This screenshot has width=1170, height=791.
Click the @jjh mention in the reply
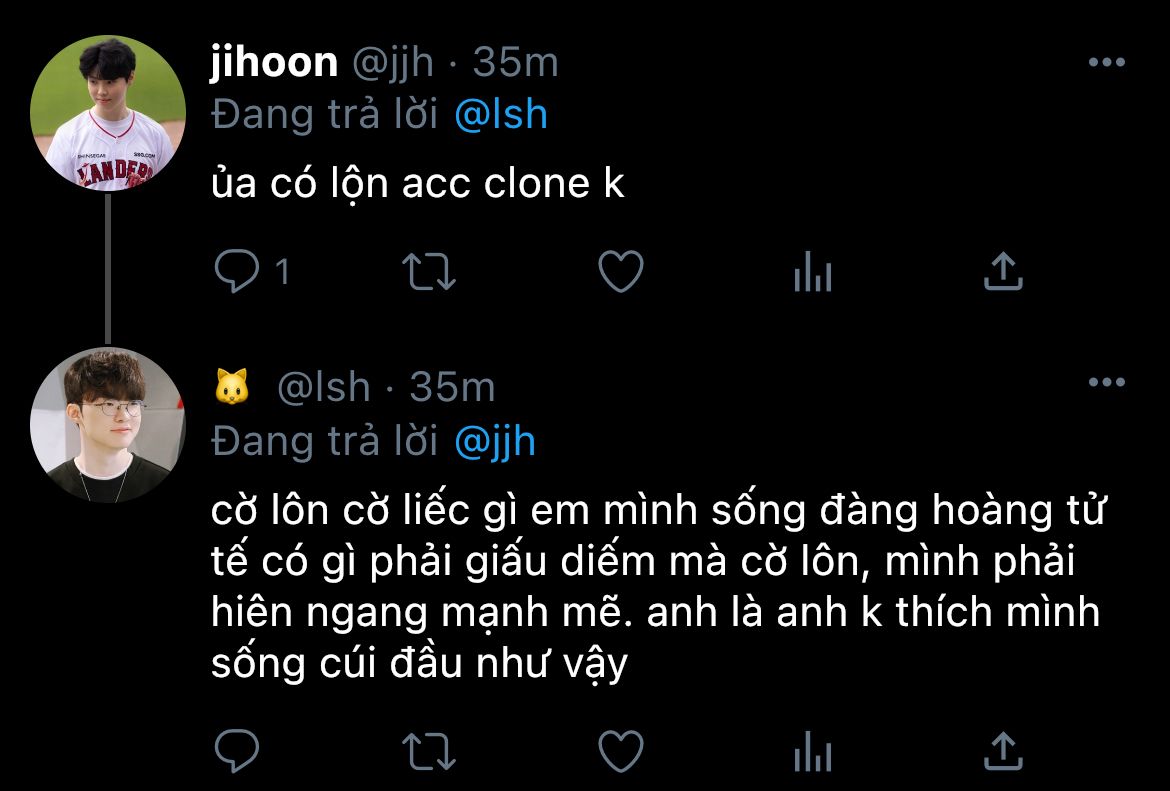pyautogui.click(x=494, y=441)
